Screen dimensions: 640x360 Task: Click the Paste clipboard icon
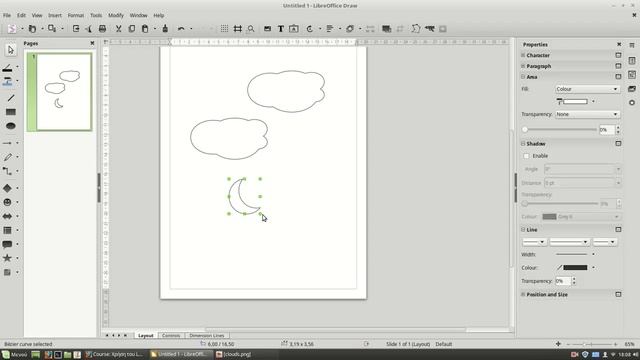click(x=145, y=29)
